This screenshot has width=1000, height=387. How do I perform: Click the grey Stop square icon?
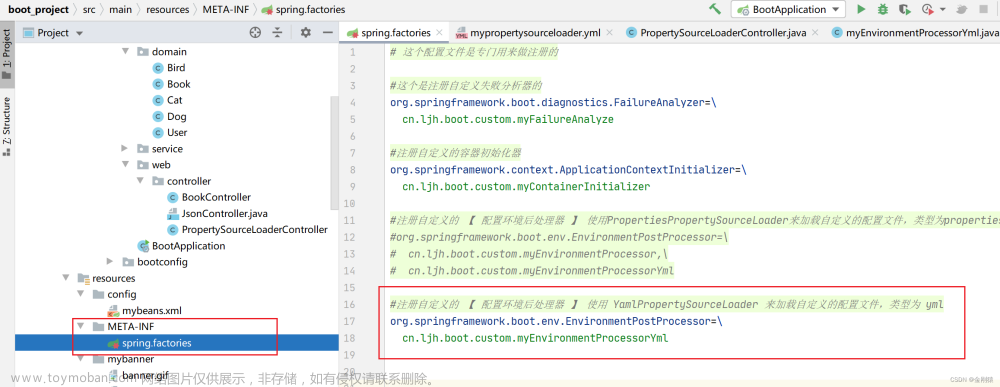(983, 10)
